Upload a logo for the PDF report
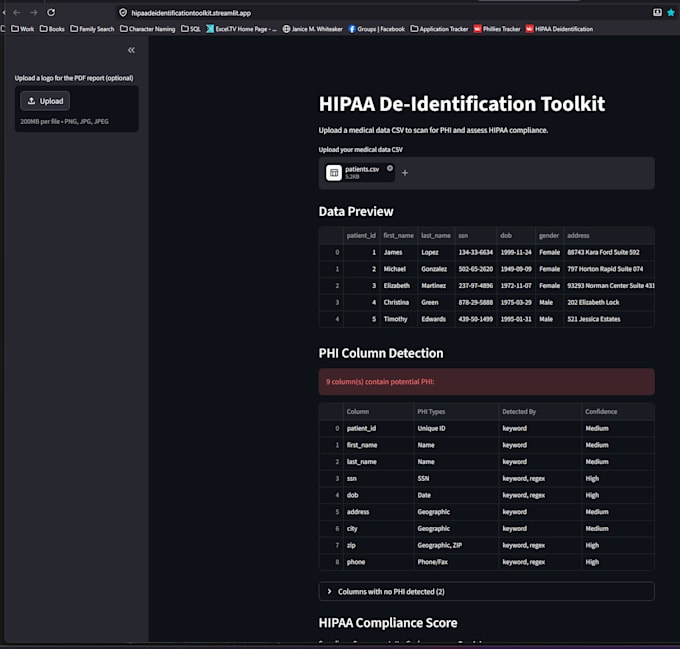The width and height of the screenshot is (680, 649). (x=45, y=101)
